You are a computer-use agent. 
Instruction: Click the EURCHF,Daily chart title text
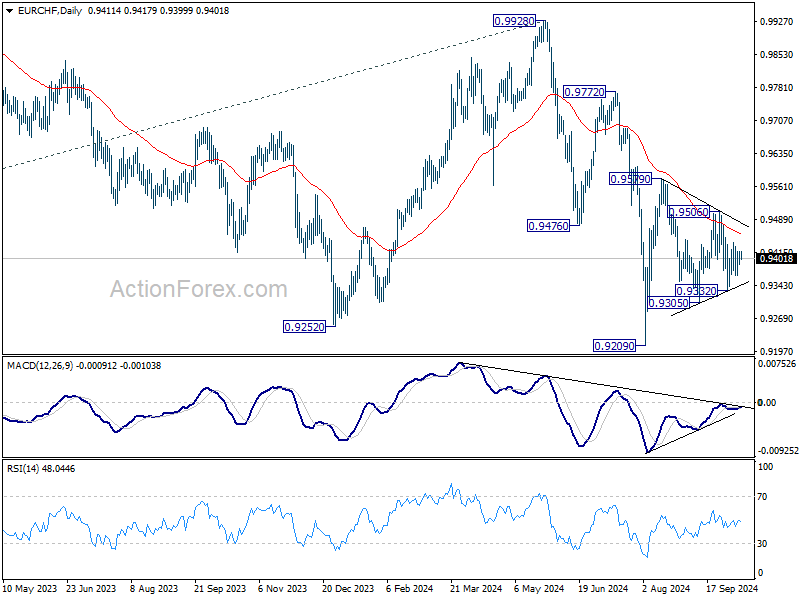pyautogui.click(x=49, y=10)
